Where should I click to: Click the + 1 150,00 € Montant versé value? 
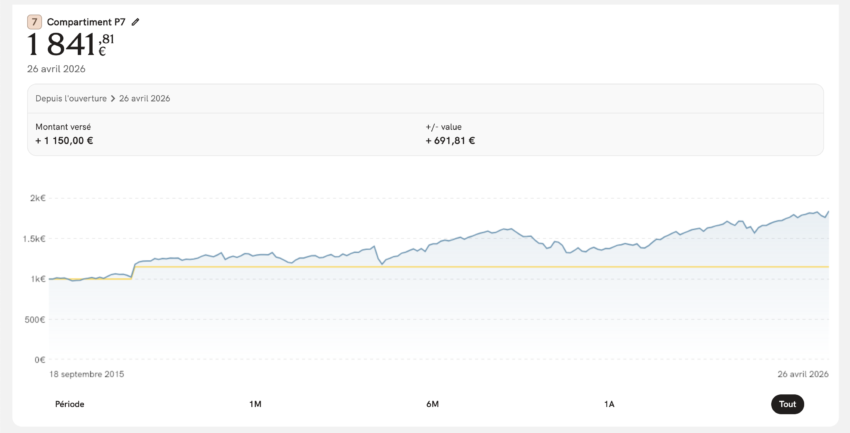pos(64,141)
